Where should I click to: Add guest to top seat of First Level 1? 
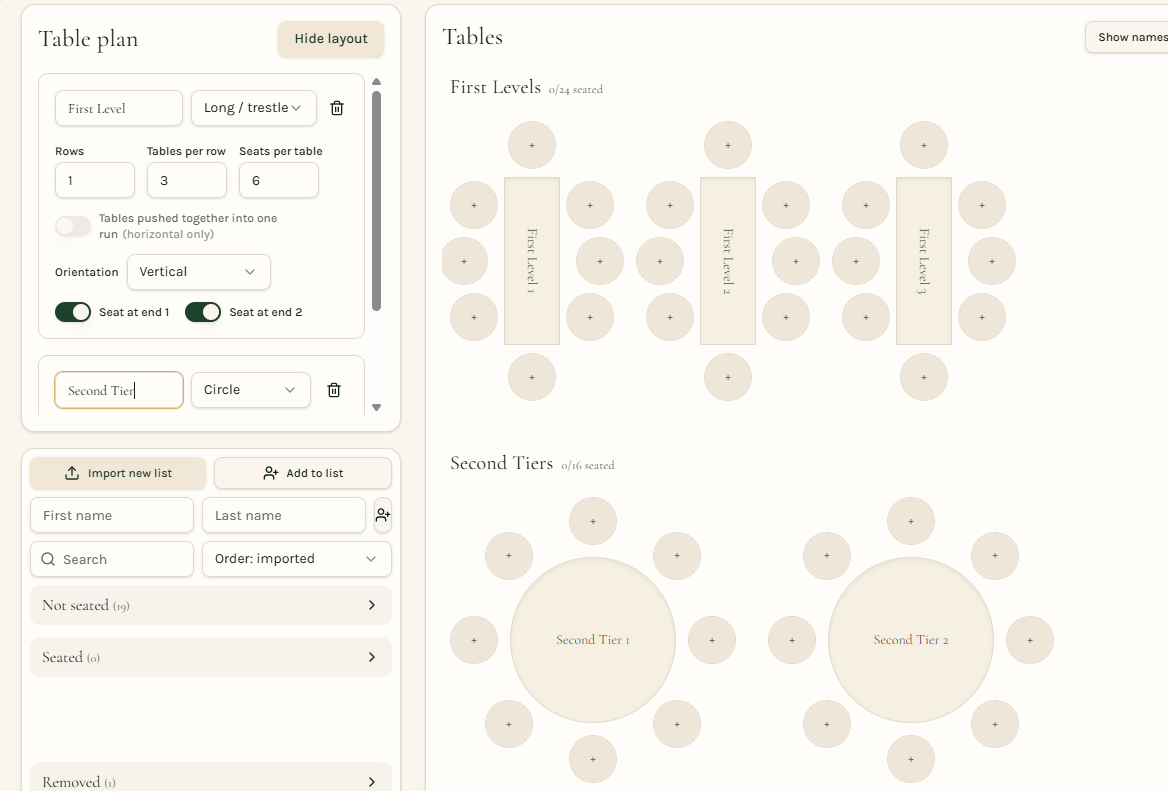(x=532, y=145)
